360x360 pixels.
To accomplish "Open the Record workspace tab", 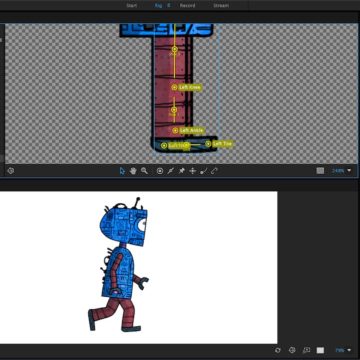I will click(187, 6).
